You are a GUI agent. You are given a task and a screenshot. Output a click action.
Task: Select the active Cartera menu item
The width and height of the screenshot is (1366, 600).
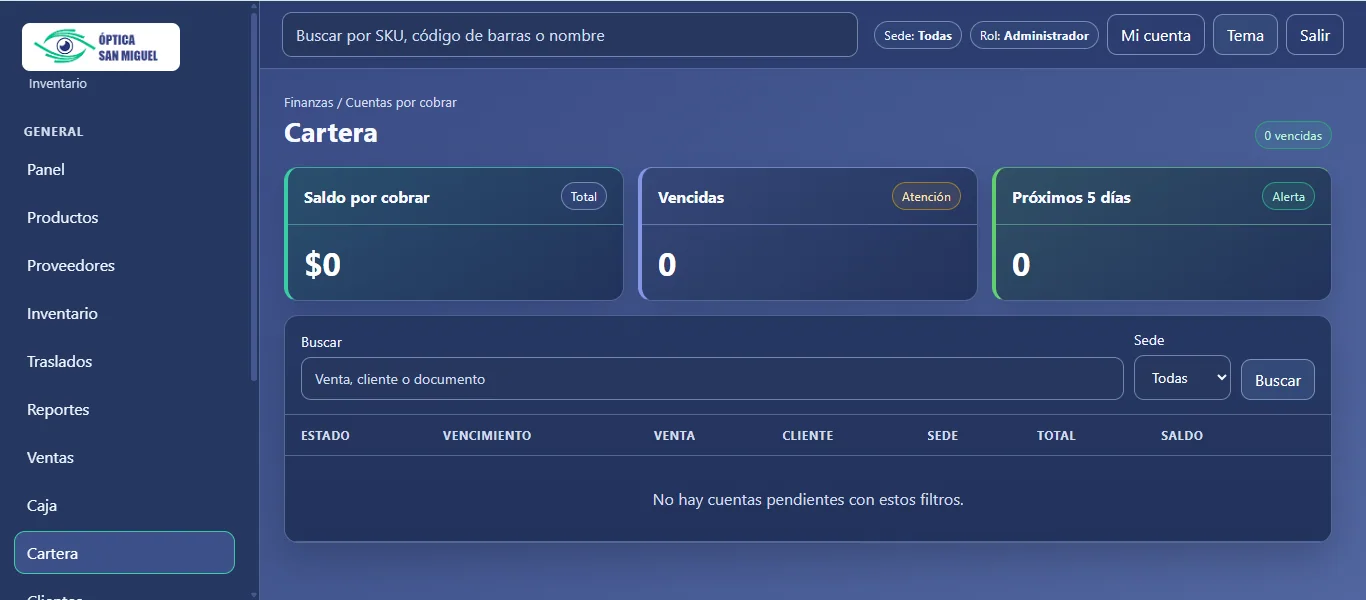coord(124,553)
